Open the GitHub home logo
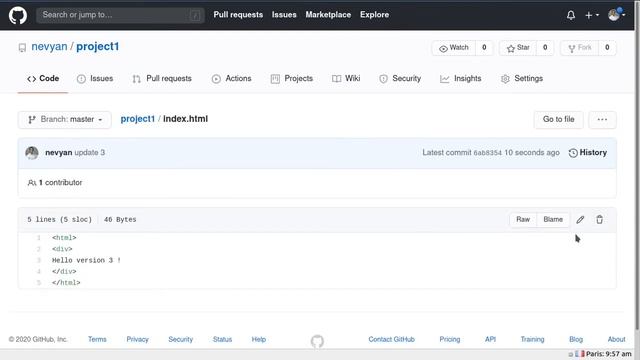This screenshot has height=360, width=640. (18, 16)
